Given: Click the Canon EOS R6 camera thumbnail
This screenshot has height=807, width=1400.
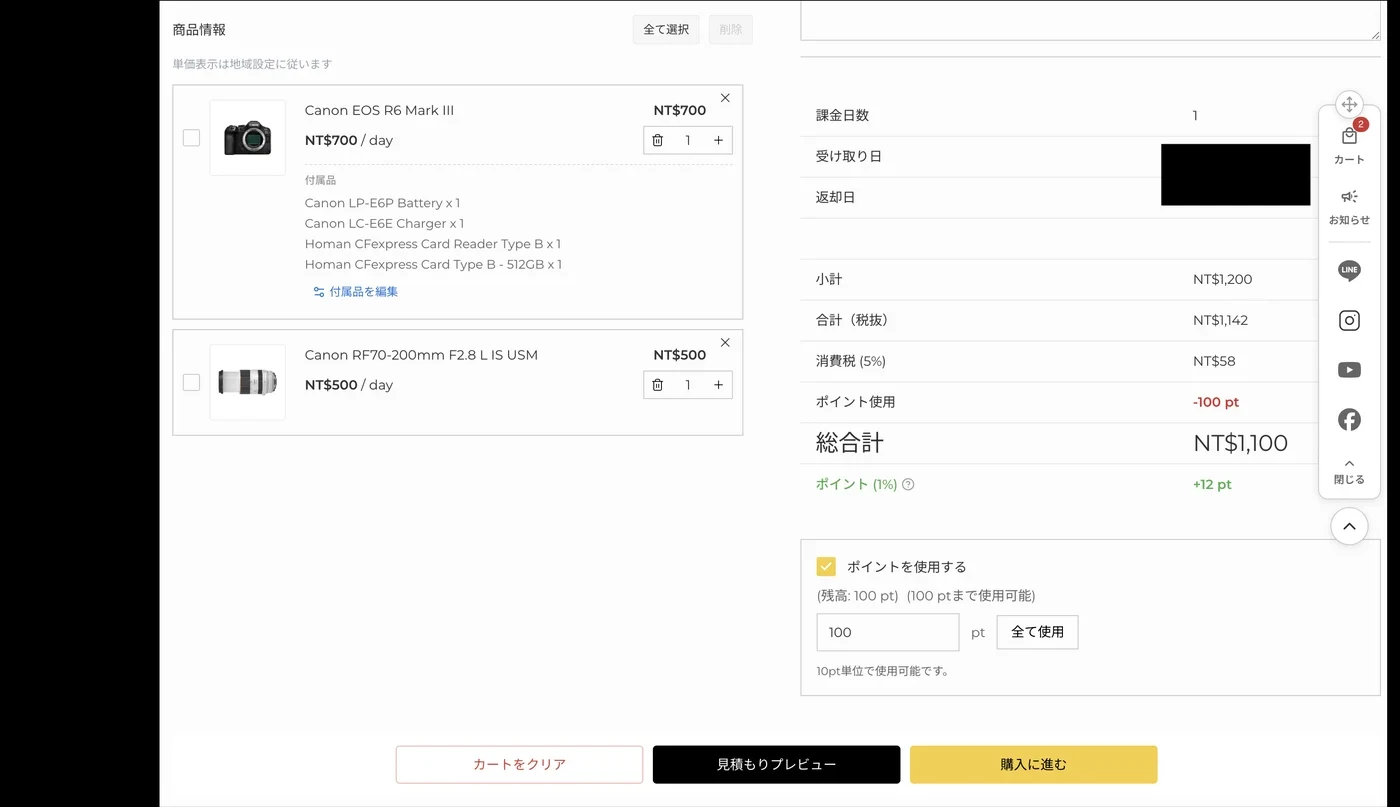Looking at the screenshot, I should tap(247, 138).
